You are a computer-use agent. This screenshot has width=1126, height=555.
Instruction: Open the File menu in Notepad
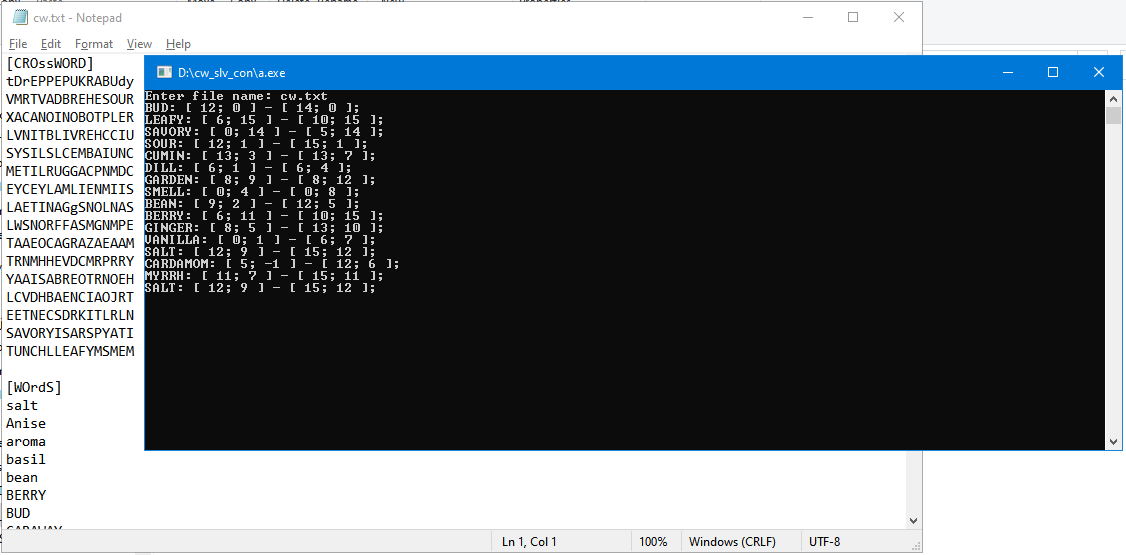click(x=18, y=44)
